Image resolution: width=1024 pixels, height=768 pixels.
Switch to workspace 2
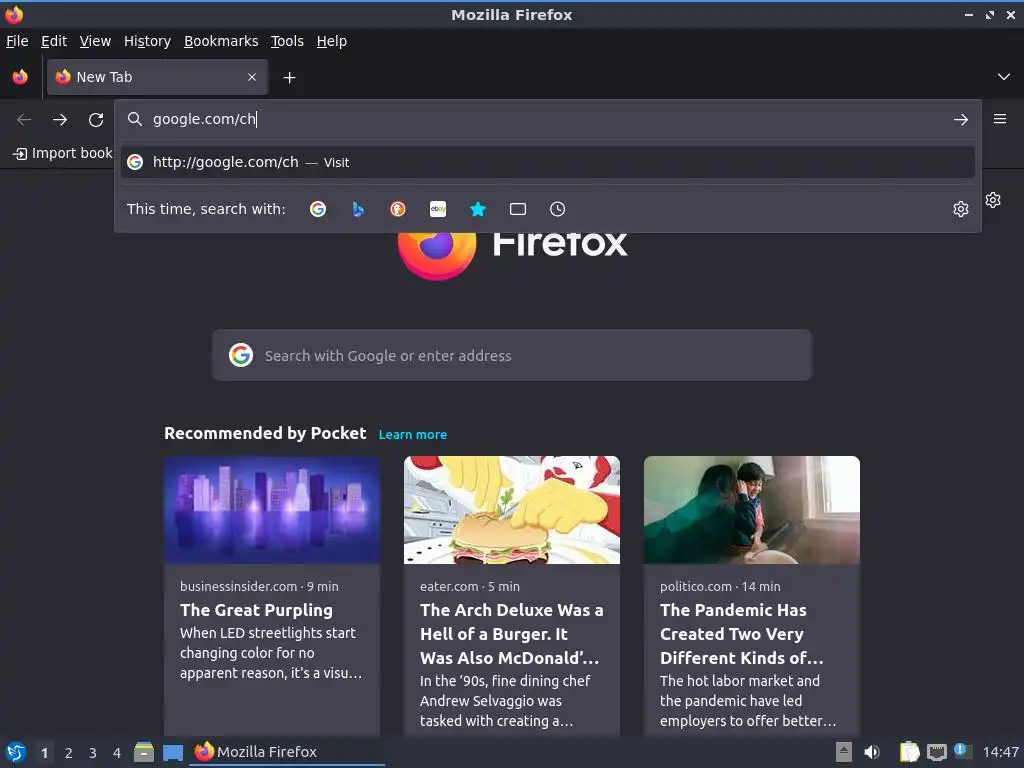pyautogui.click(x=69, y=753)
